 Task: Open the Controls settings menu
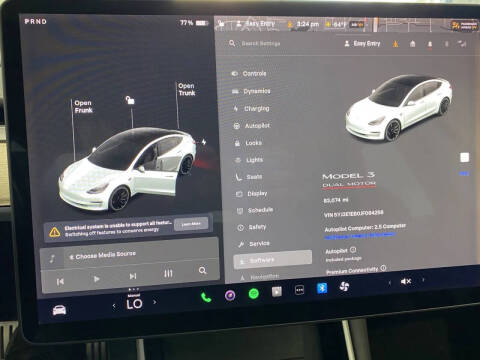[x=249, y=73]
